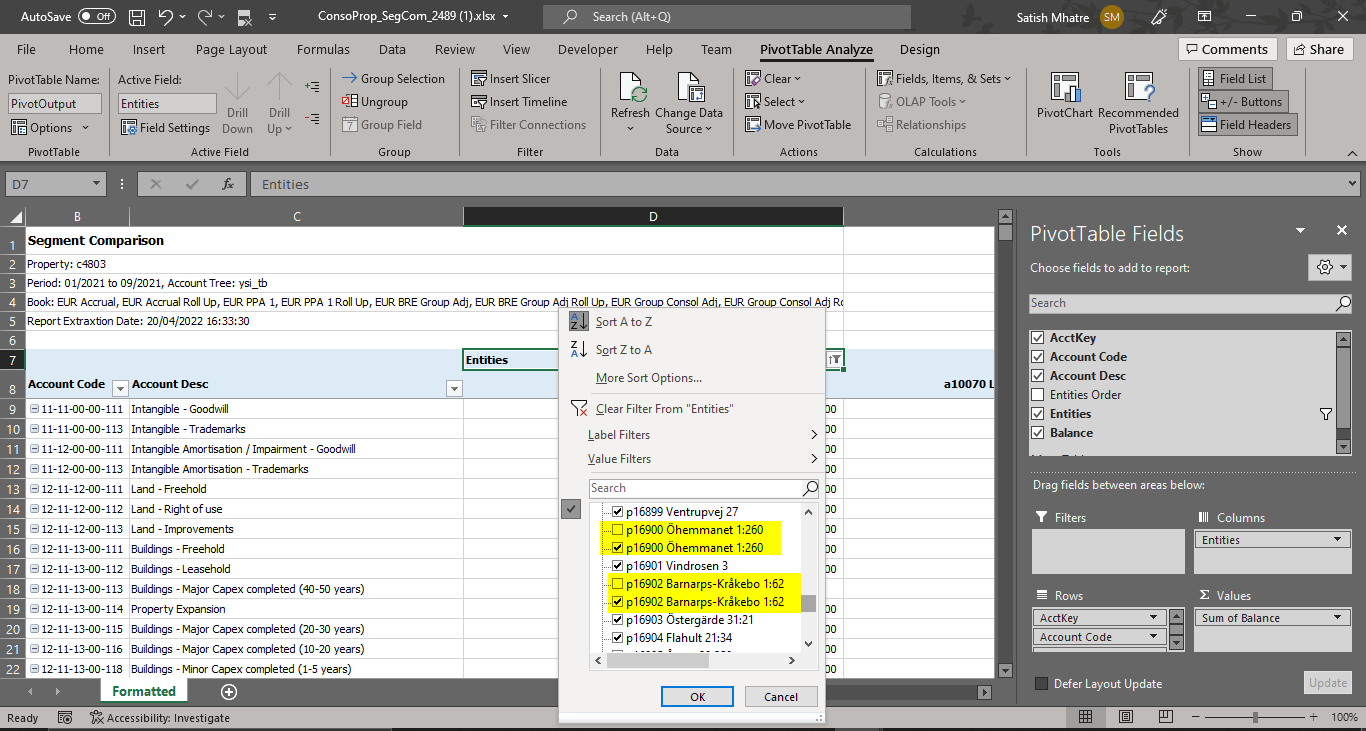The height and width of the screenshot is (731, 1366).
Task: Switch to the Design ribbon tab
Action: (919, 49)
